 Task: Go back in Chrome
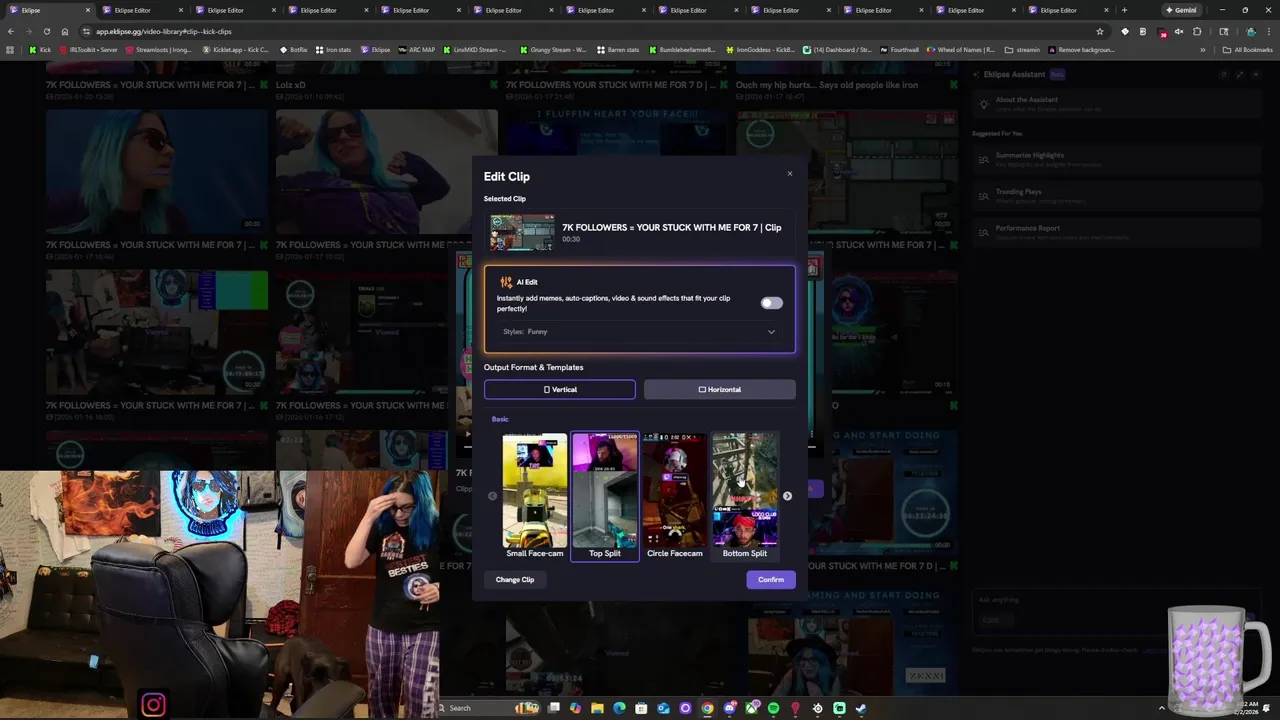point(10,31)
